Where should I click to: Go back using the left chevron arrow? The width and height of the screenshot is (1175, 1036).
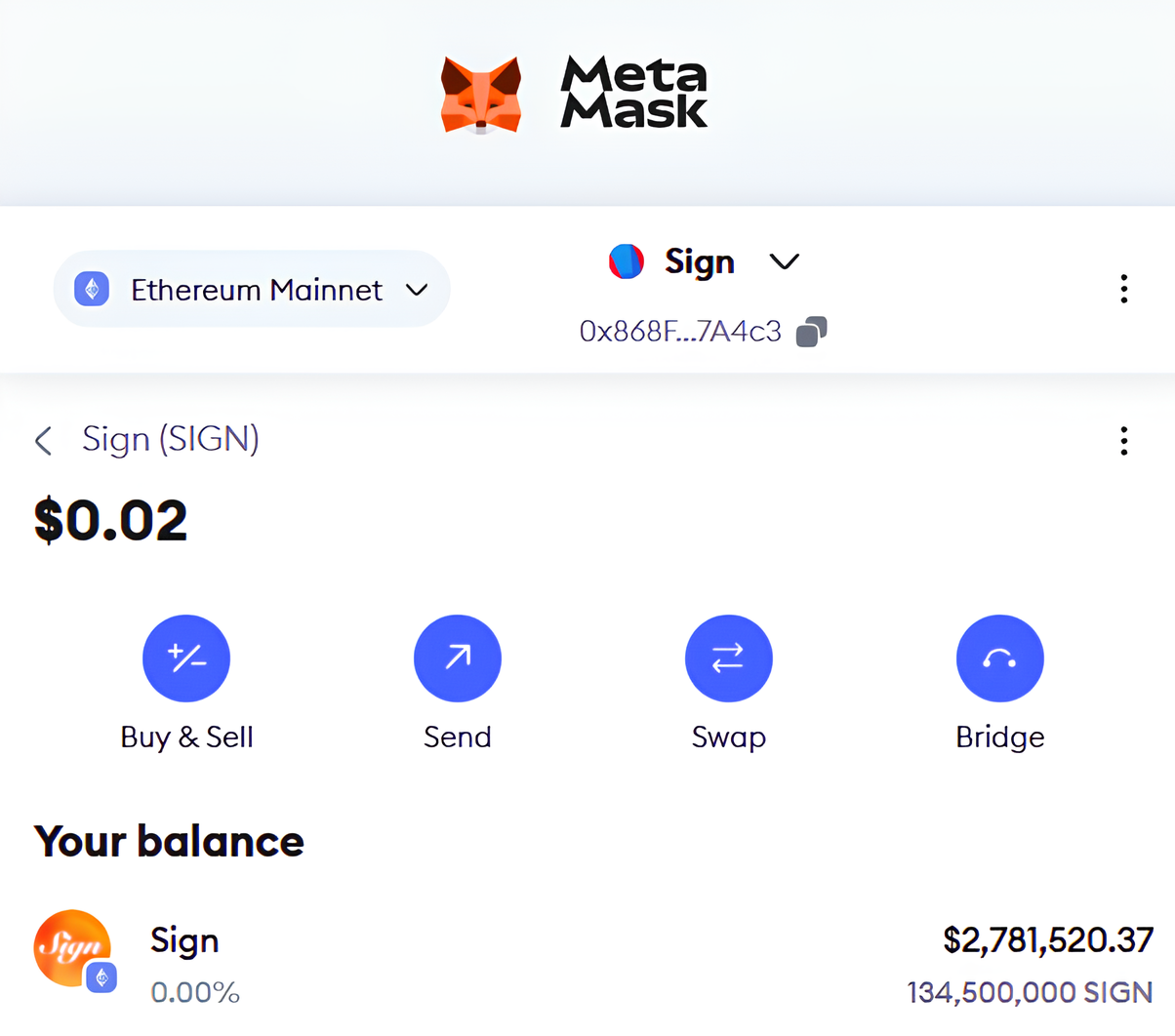(43, 441)
